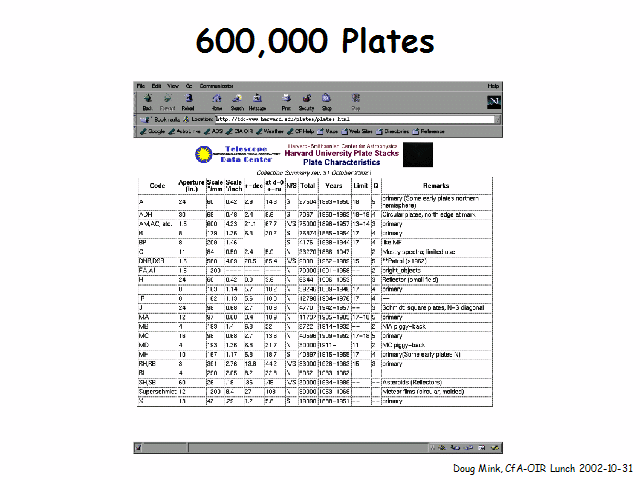Open the Help menu

[x=493, y=86]
